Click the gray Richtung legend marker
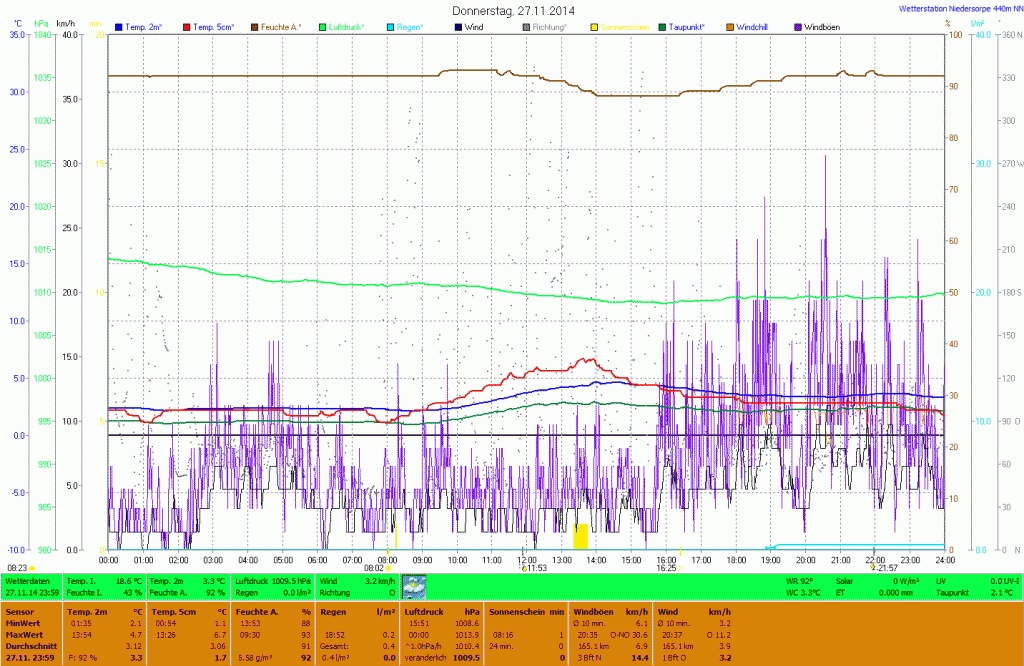Screen dimensions: 1024x666 (527, 25)
